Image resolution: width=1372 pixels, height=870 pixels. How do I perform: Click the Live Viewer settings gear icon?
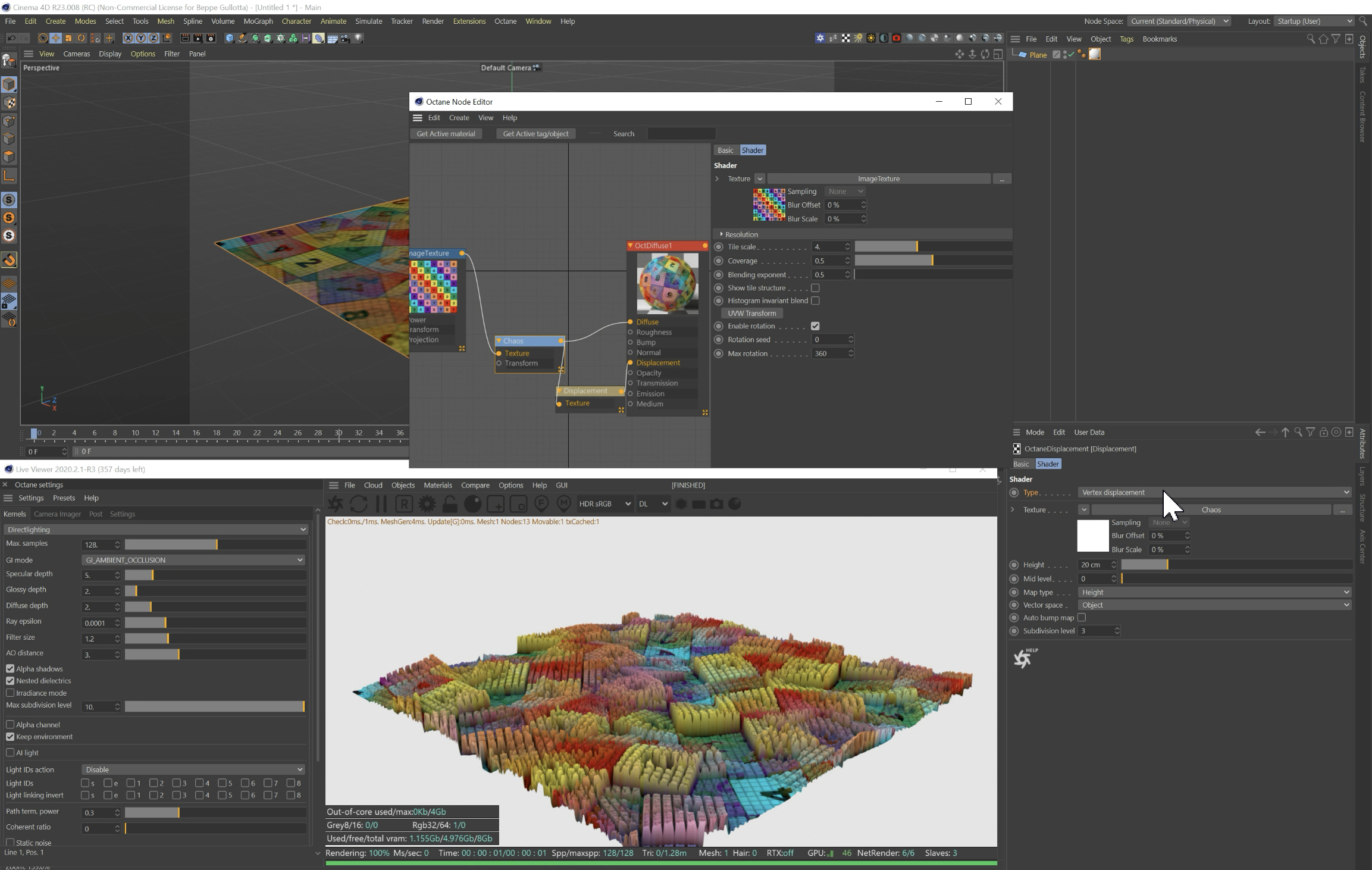tap(427, 504)
